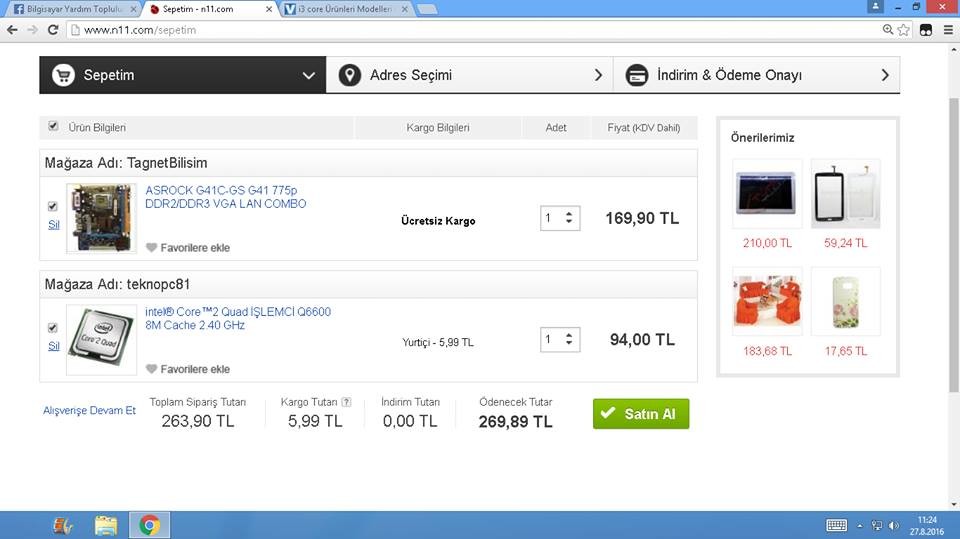960x539 pixels.
Task: Click the Alışverişe Devam Et link
Action: (x=89, y=411)
